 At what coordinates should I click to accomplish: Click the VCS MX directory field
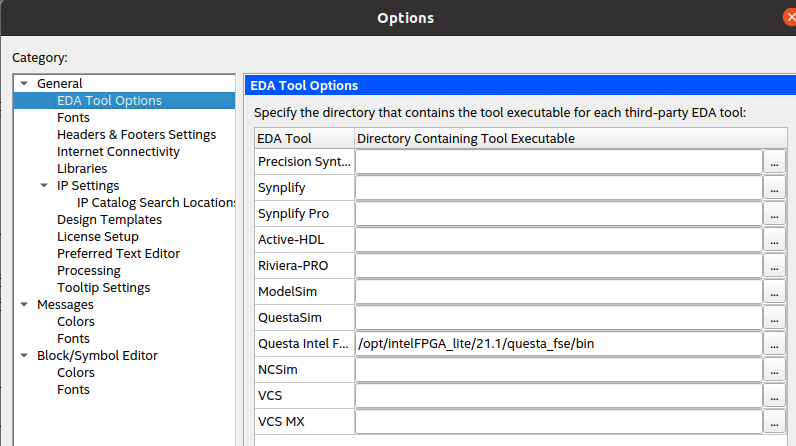point(559,422)
